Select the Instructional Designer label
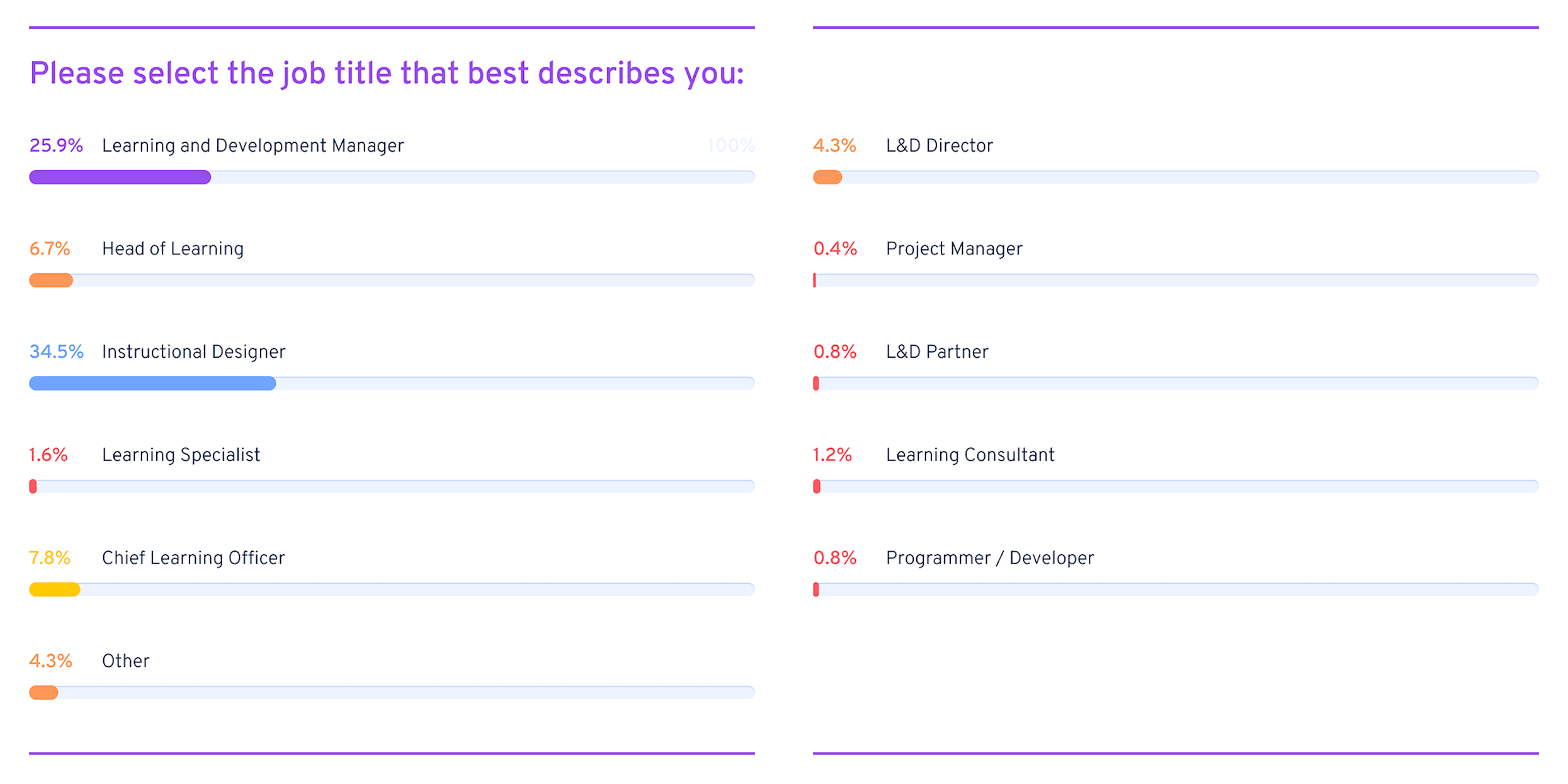This screenshot has height=784, width=1568. pyautogui.click(x=193, y=351)
